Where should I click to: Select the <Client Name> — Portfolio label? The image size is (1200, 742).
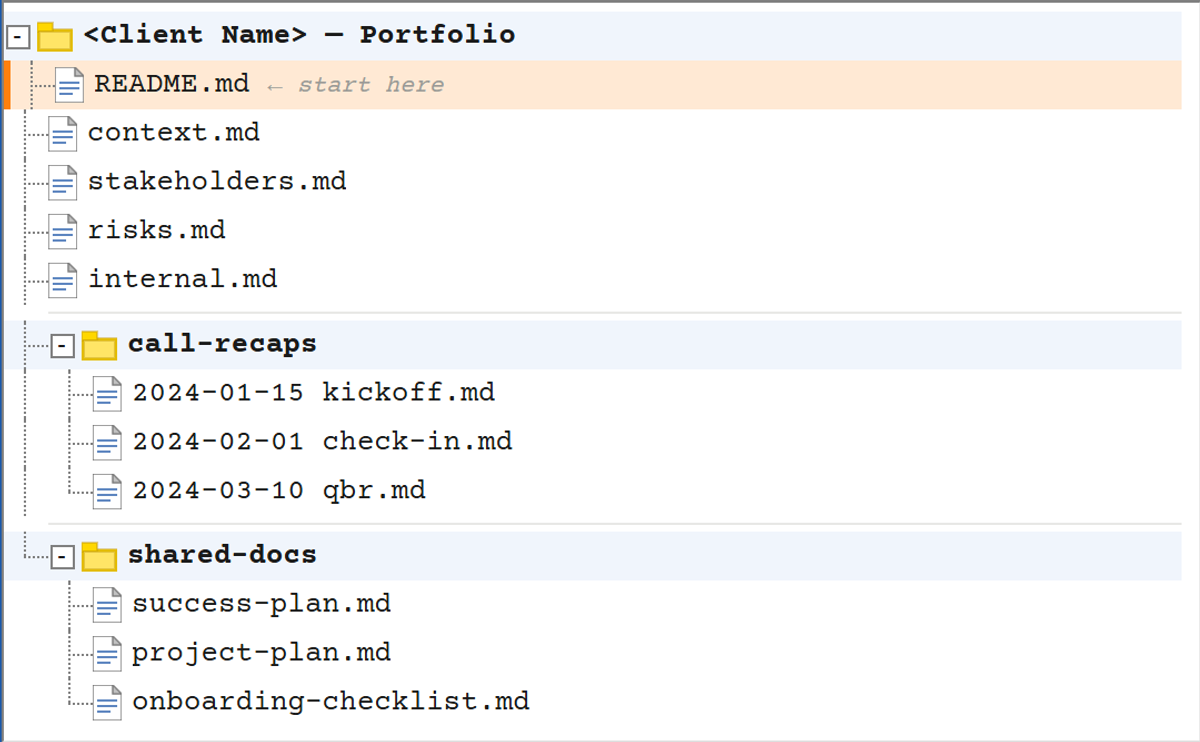click(x=299, y=35)
